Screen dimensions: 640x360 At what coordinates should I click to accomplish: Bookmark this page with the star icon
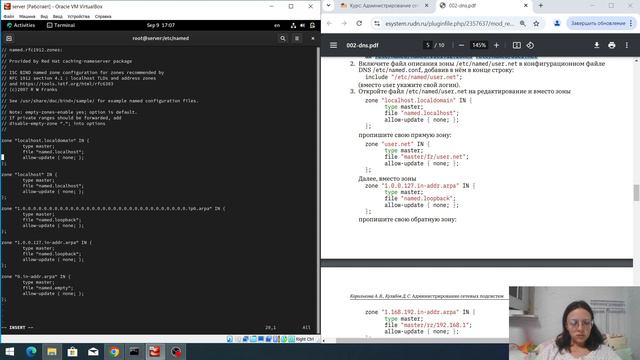point(536,23)
